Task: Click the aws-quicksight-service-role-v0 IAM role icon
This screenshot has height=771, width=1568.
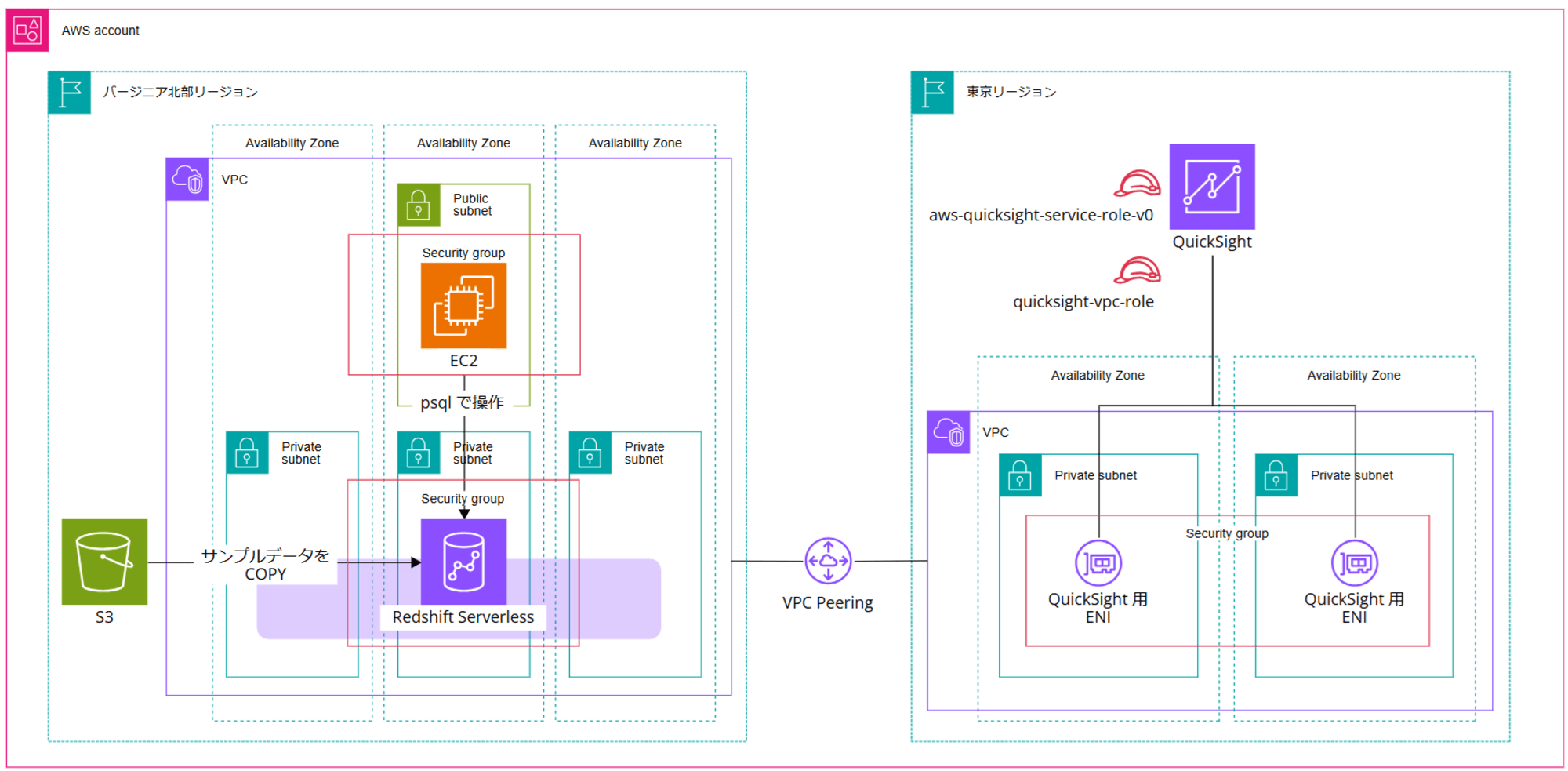Action: pos(1138,184)
